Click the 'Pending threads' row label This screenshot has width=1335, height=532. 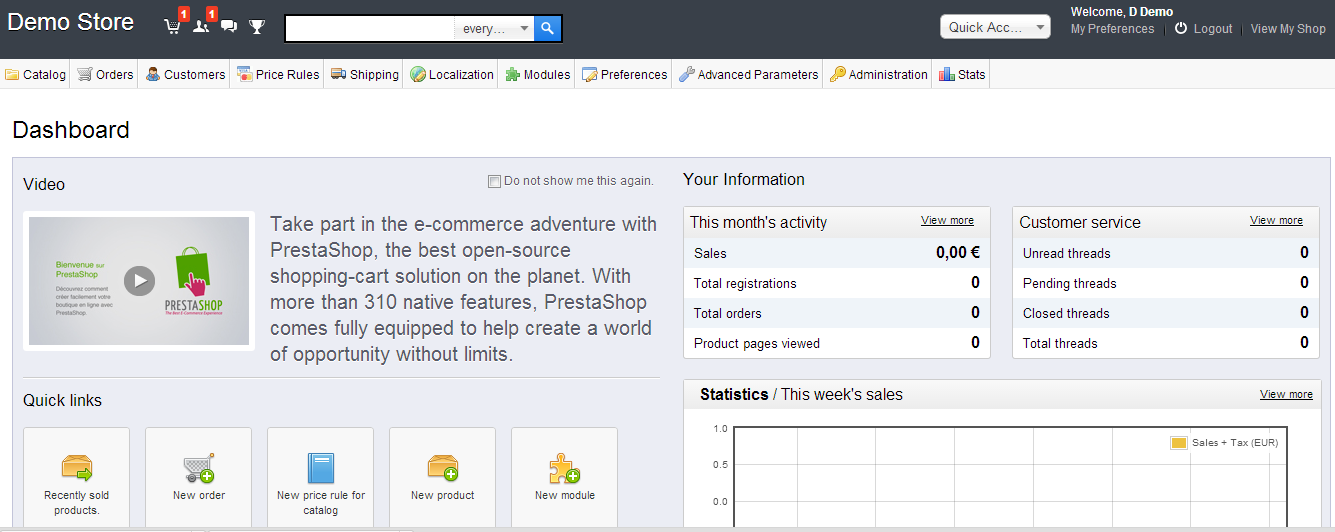coord(1069,283)
